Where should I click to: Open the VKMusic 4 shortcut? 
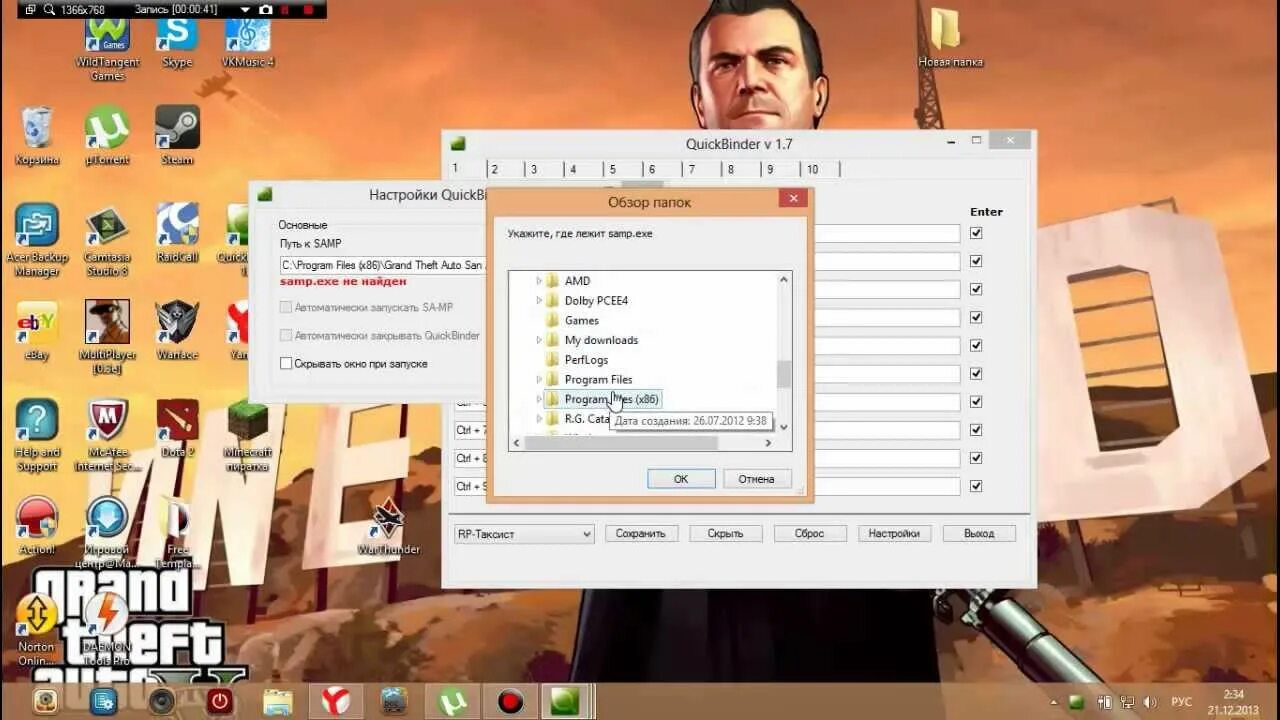coord(247,42)
